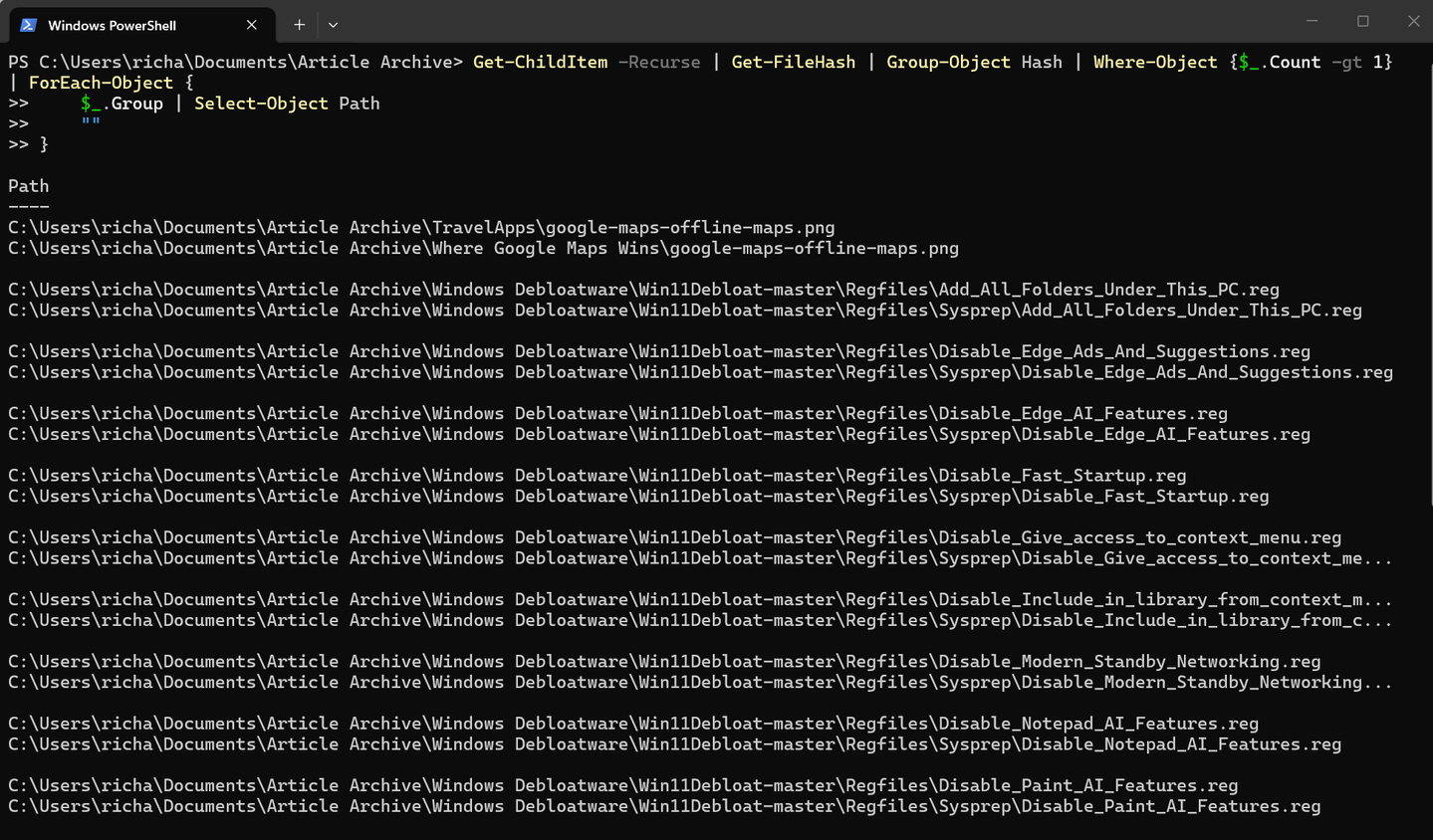Maximize the terminal window
Image resolution: width=1433 pixels, height=840 pixels.
pyautogui.click(x=1362, y=21)
